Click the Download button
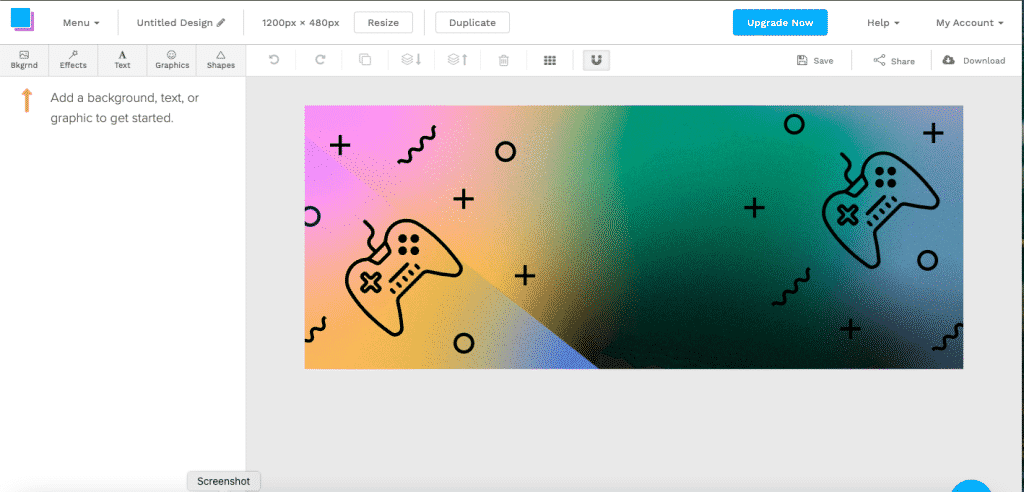 tap(974, 61)
